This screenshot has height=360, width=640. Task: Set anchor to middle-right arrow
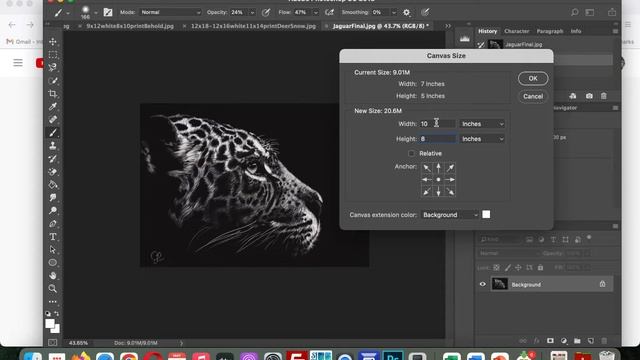coord(450,180)
